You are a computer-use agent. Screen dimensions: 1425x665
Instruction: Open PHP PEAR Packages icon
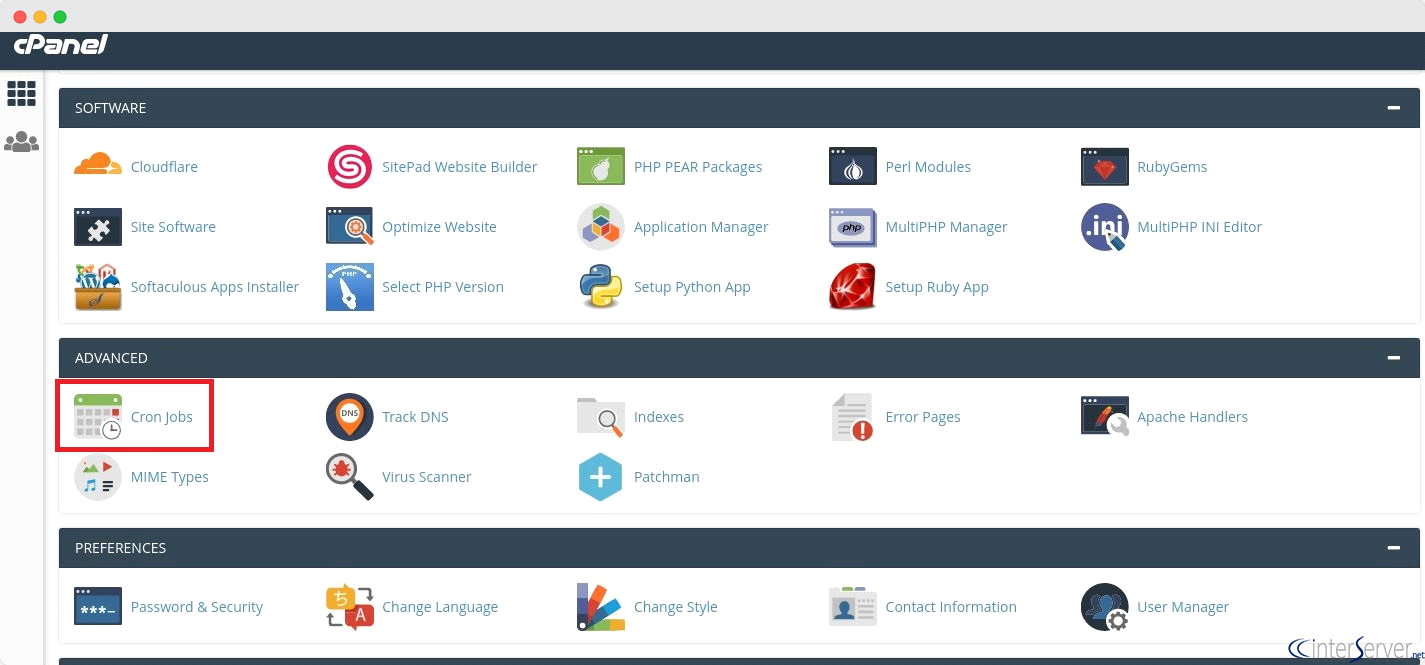[601, 166]
